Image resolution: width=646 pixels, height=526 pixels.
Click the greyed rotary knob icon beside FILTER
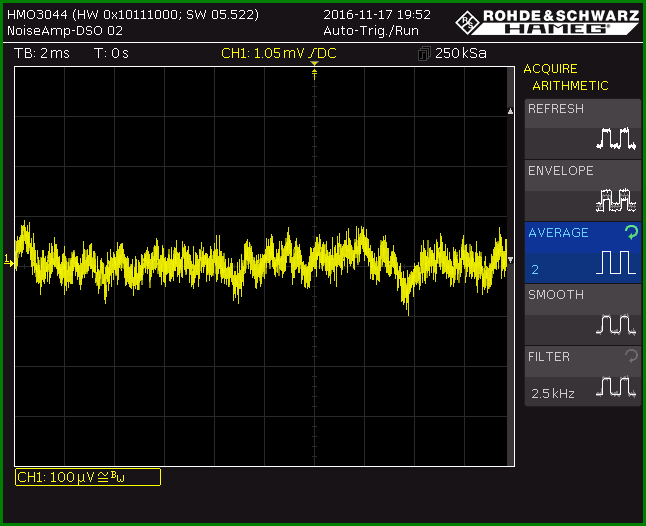pyautogui.click(x=632, y=355)
